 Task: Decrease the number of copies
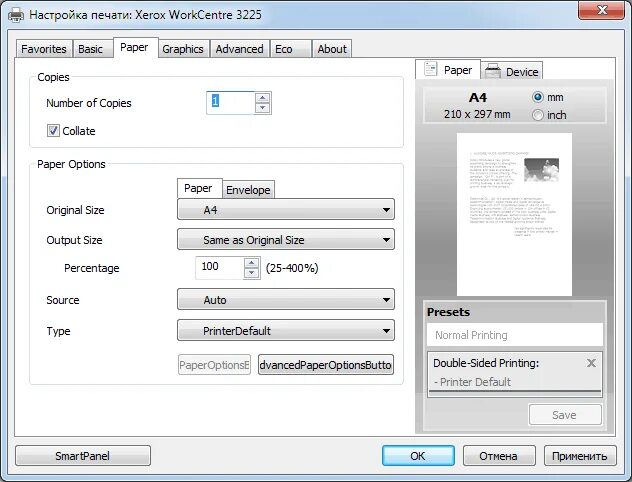tap(263, 108)
